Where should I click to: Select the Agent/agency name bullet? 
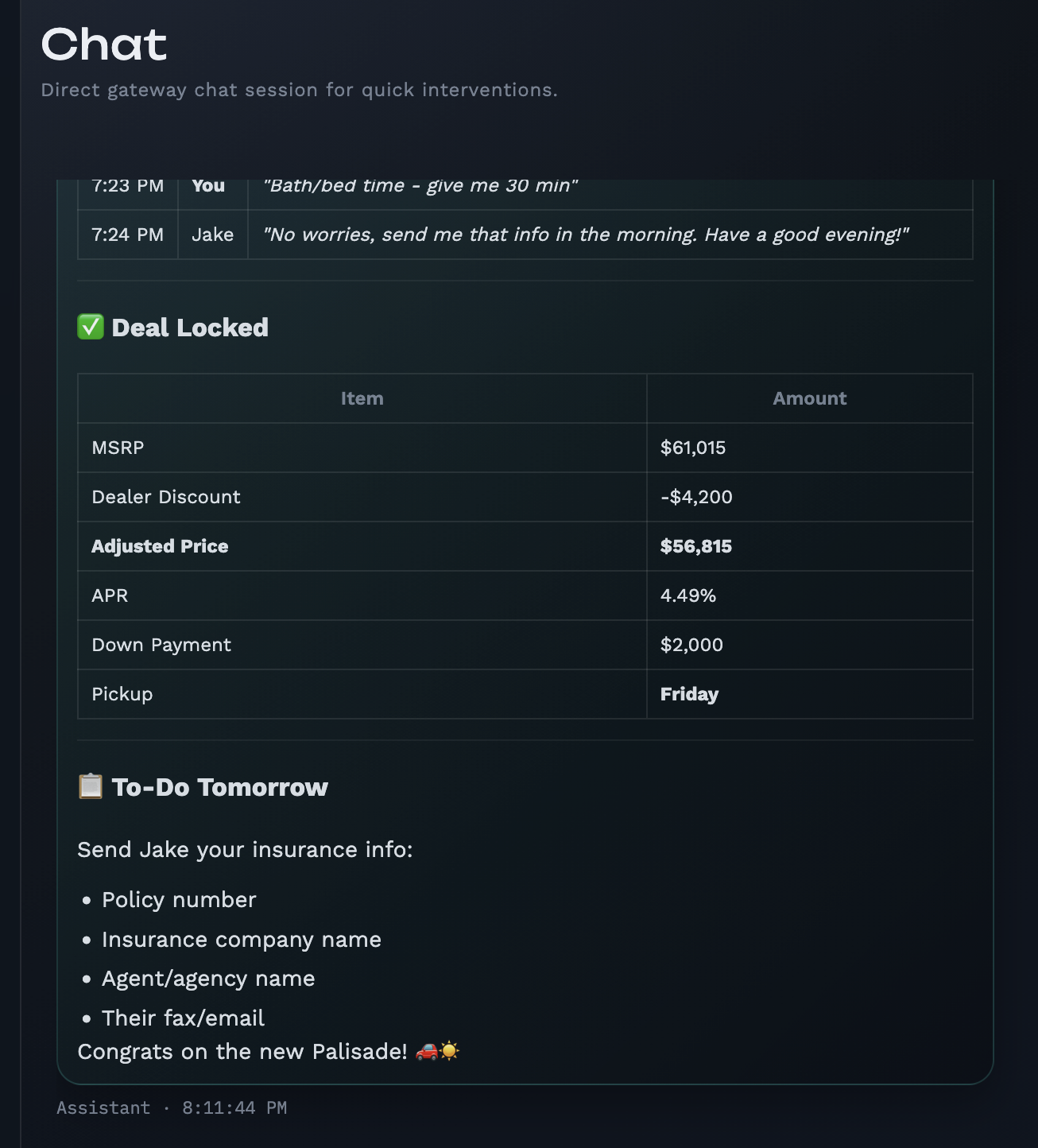pyautogui.click(x=207, y=979)
